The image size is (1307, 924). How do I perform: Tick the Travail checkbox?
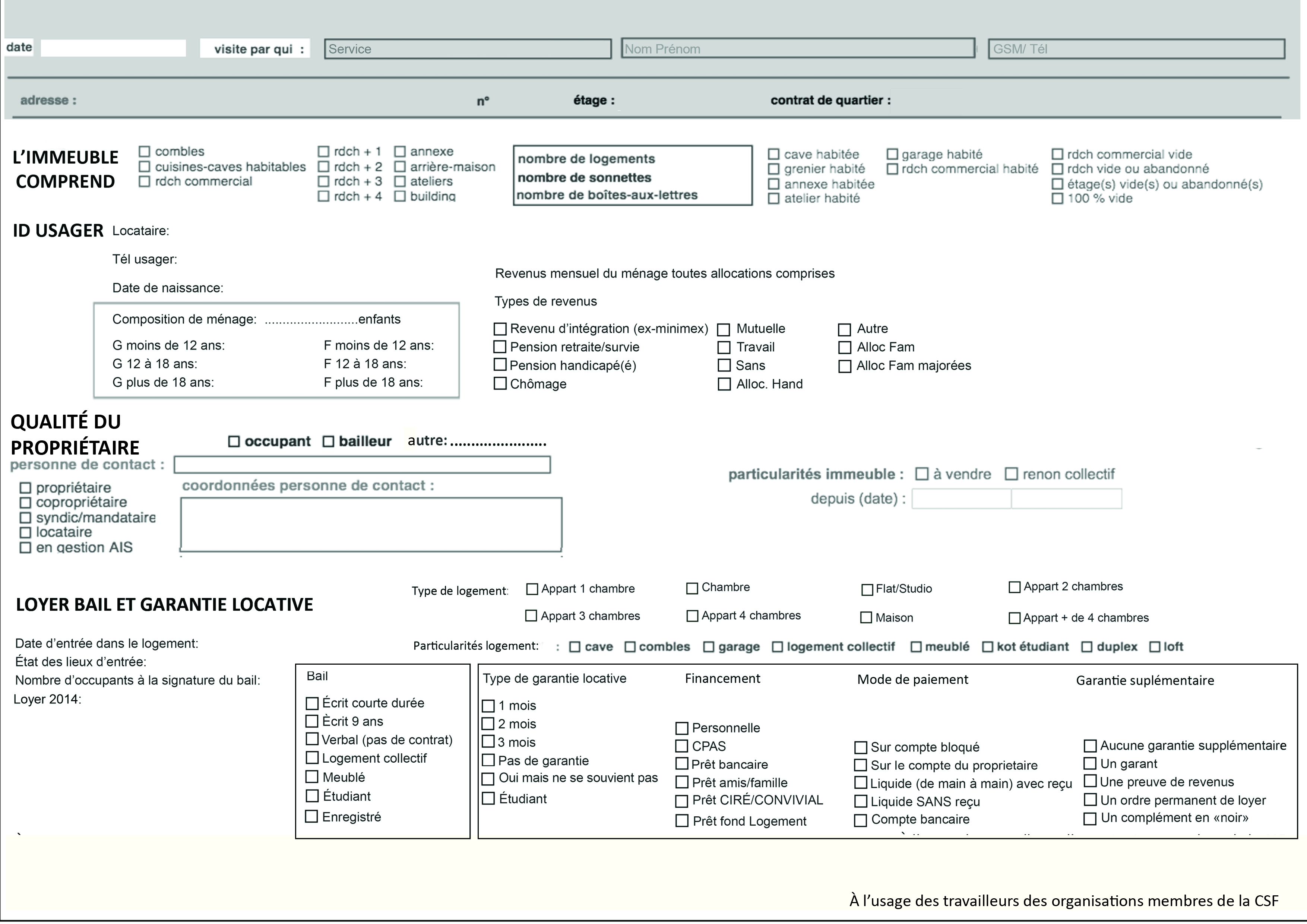click(x=724, y=347)
